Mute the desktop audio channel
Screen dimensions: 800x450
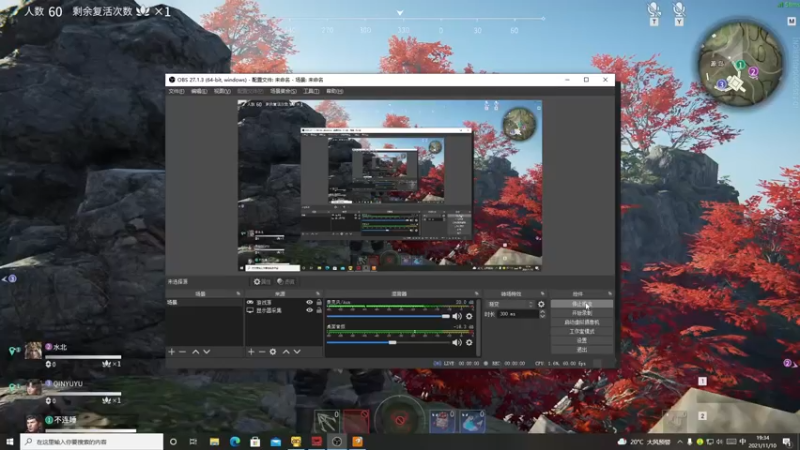(x=457, y=342)
